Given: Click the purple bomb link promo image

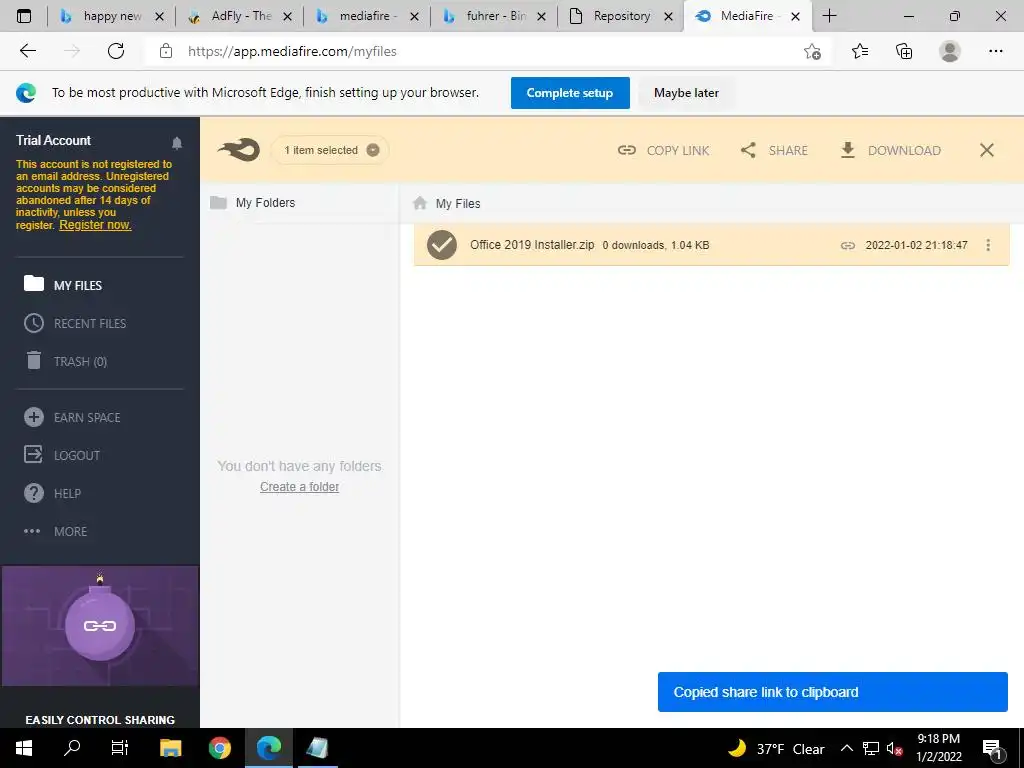Looking at the screenshot, I should click(x=100, y=626).
